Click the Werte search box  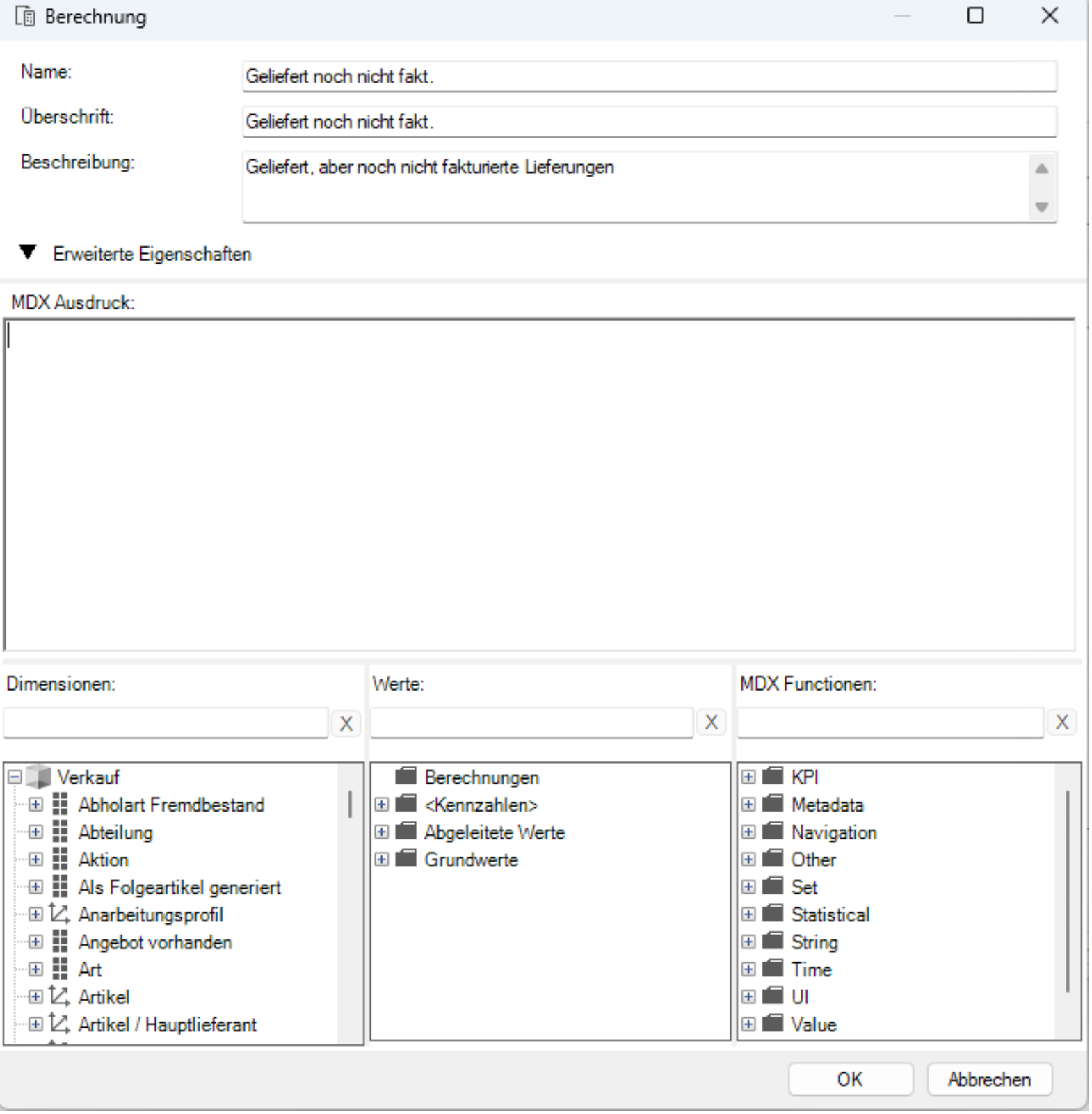(x=532, y=723)
